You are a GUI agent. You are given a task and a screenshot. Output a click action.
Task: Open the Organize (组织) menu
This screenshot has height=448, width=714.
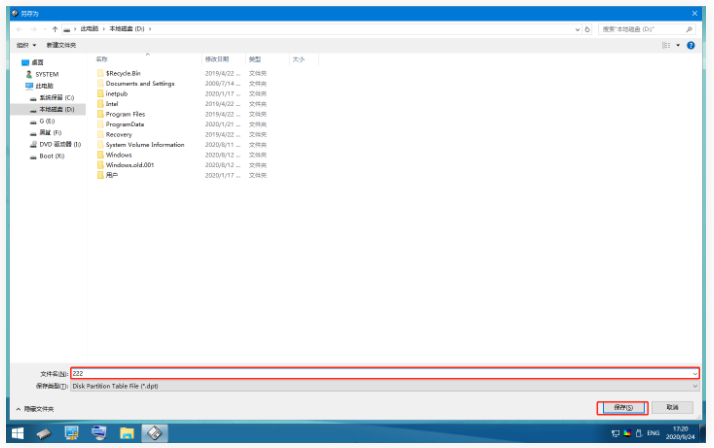(26, 46)
